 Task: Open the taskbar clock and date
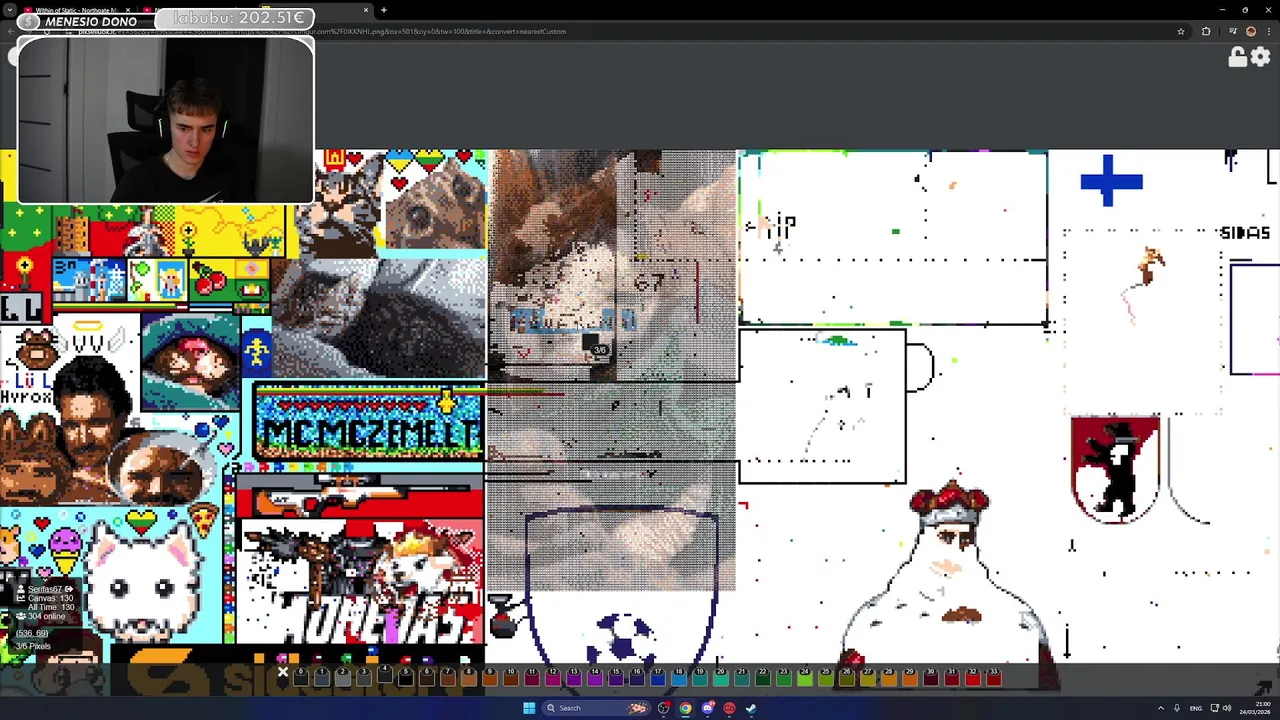click(1254, 708)
